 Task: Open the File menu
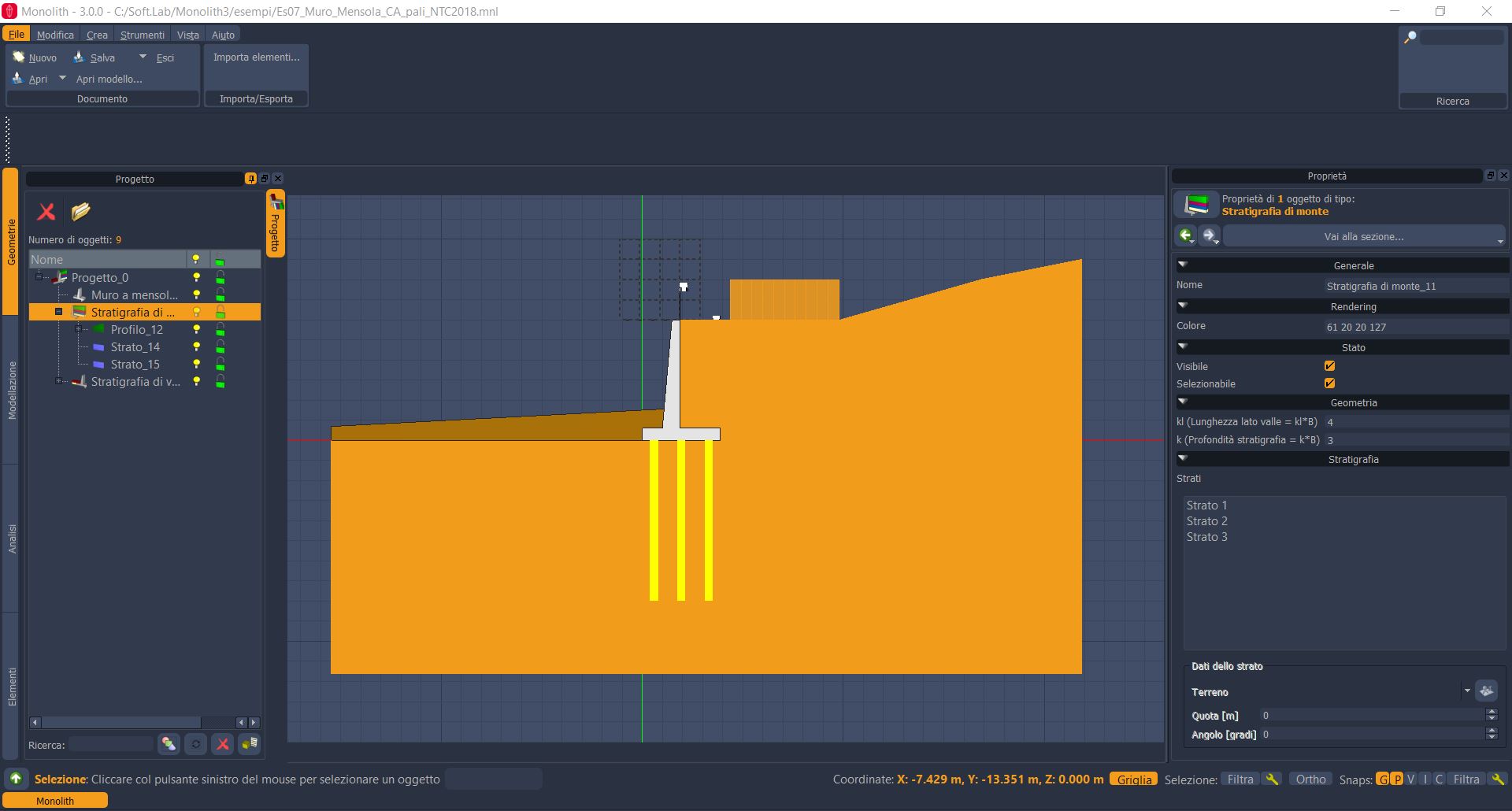(17, 35)
